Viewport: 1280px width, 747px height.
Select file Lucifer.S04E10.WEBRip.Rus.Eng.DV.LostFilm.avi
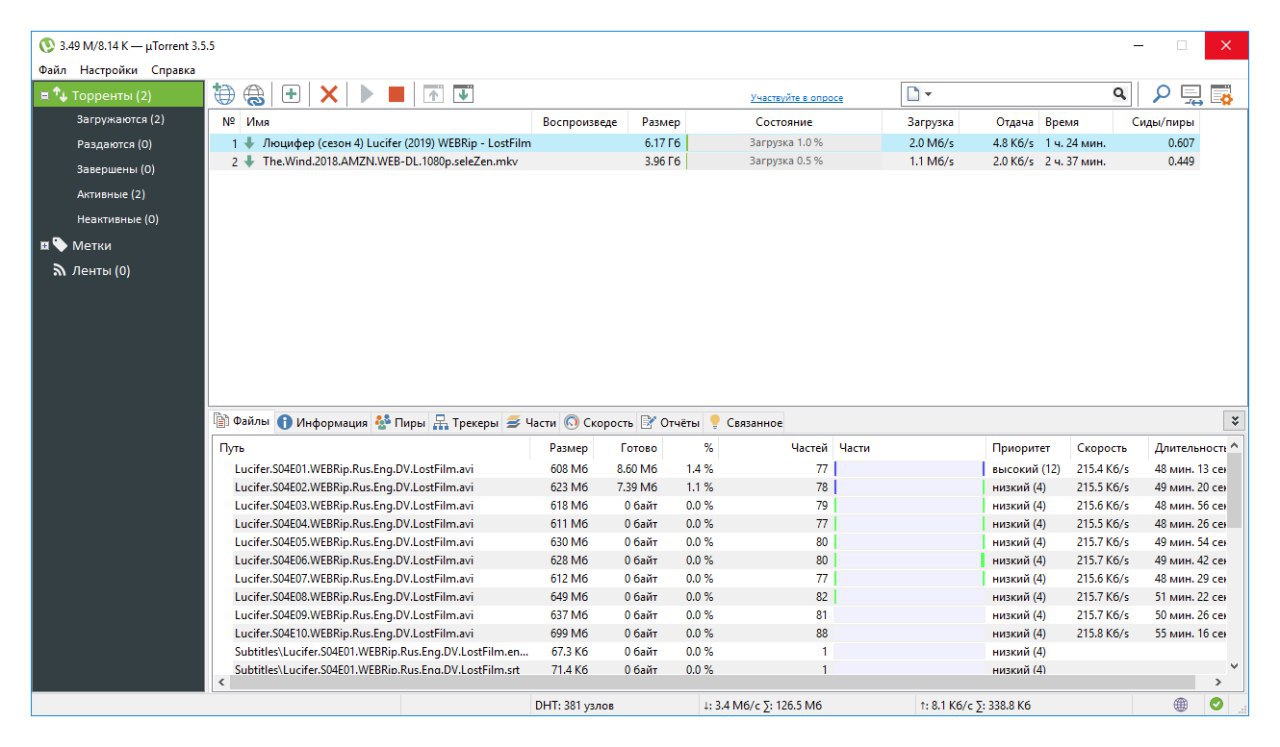click(354, 633)
